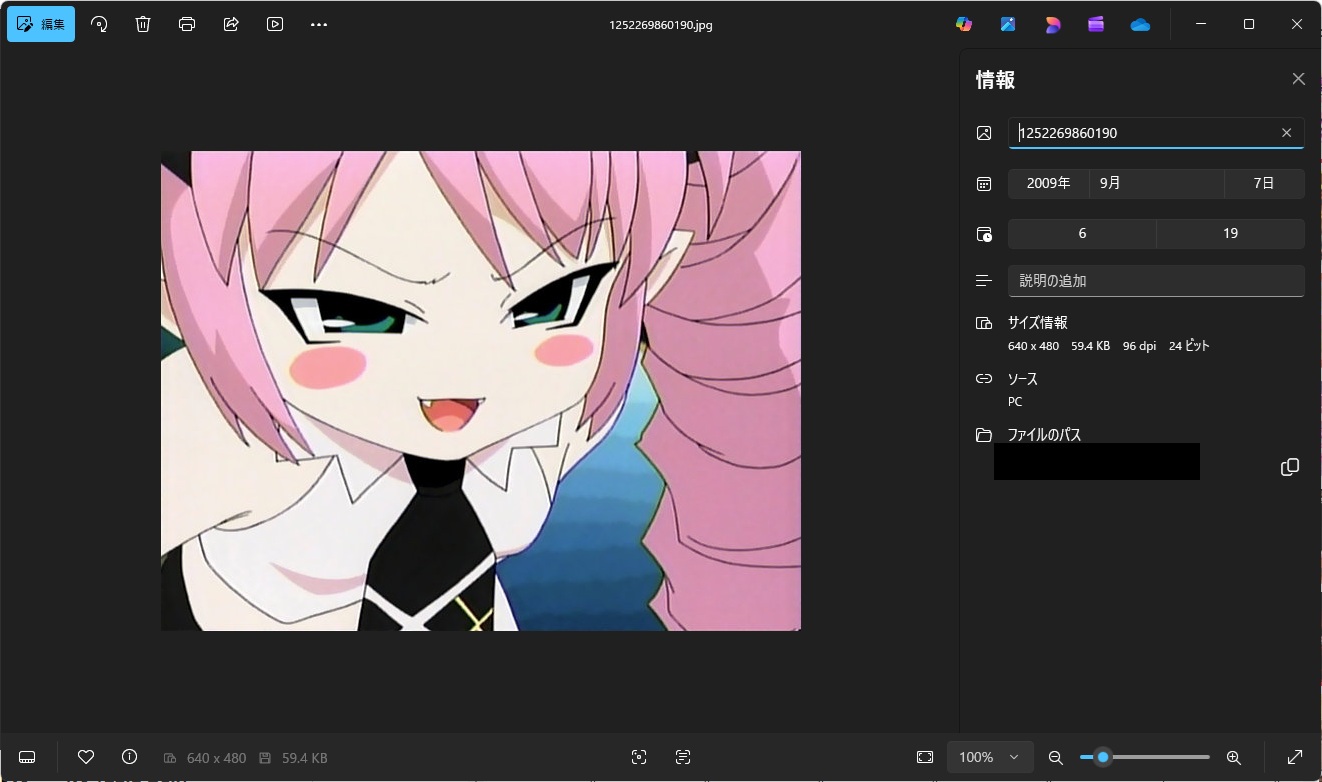Launch Clipchamp from the top bar icon
The width and height of the screenshot is (1322, 782).
1096,25
